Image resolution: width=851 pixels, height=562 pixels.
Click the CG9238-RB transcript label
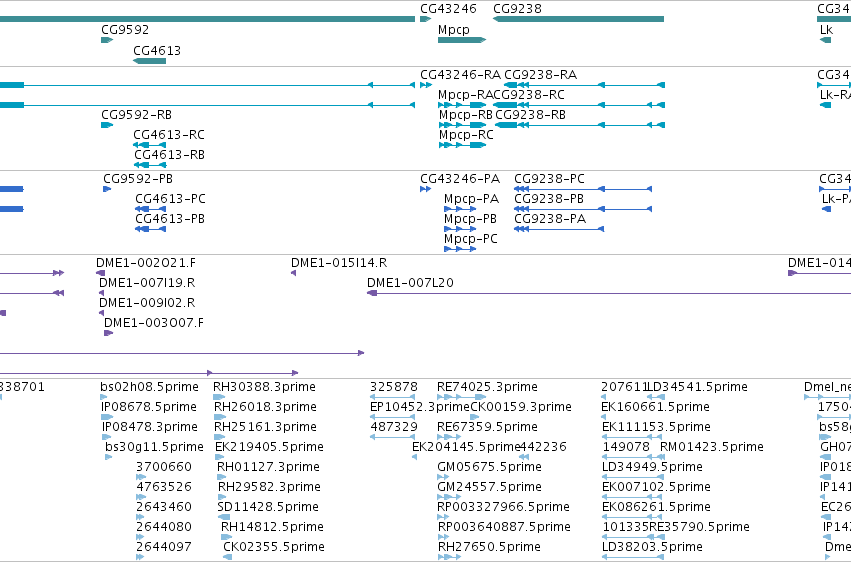point(530,115)
